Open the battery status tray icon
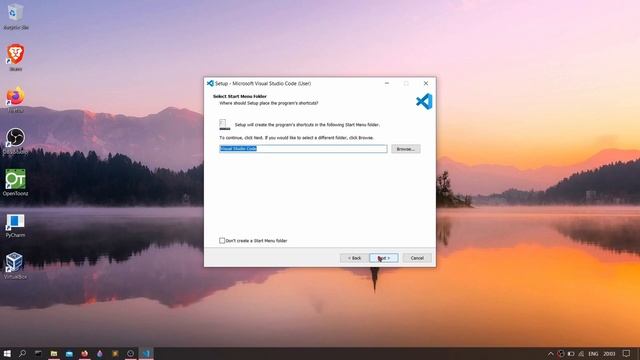This screenshot has width=640, height=360. 571,353
